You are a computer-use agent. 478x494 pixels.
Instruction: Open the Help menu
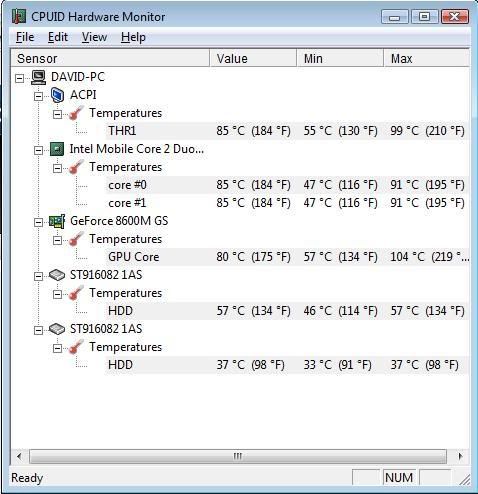[x=133, y=37]
